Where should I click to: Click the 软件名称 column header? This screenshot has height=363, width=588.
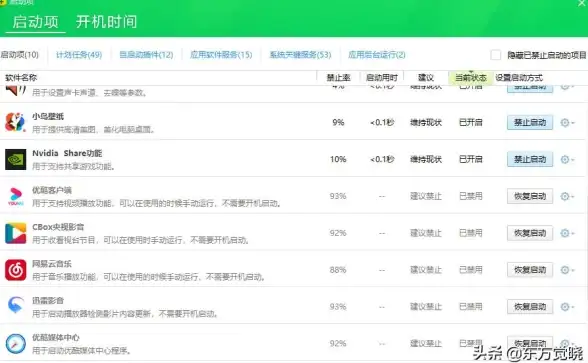point(21,78)
